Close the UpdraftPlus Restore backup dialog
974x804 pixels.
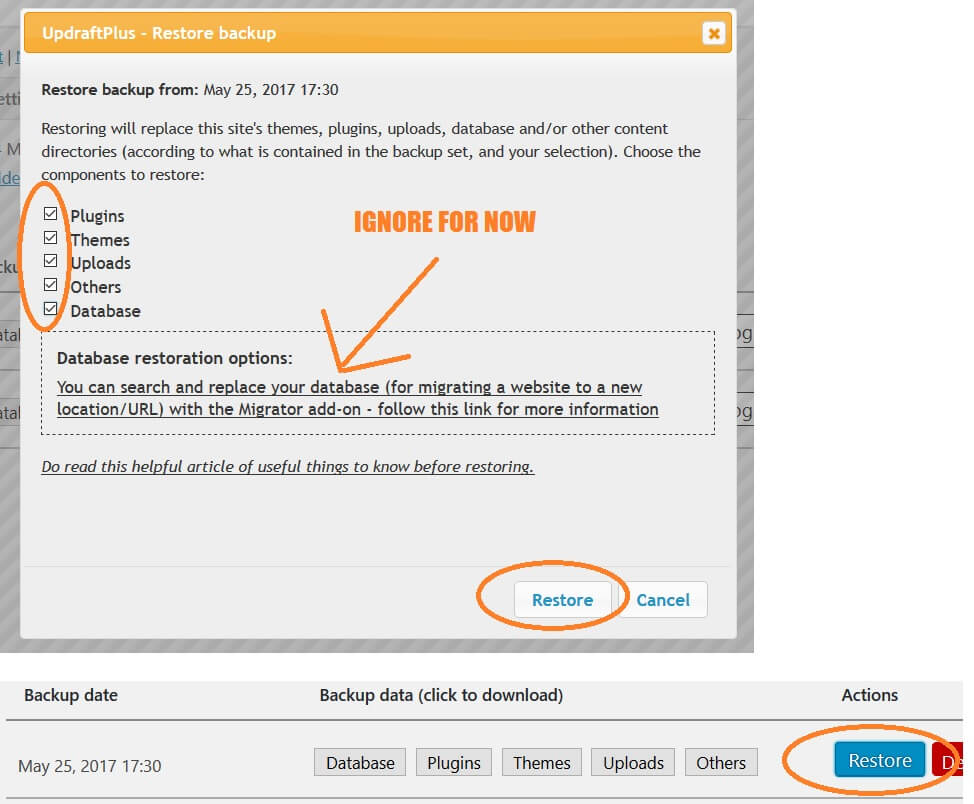(714, 33)
